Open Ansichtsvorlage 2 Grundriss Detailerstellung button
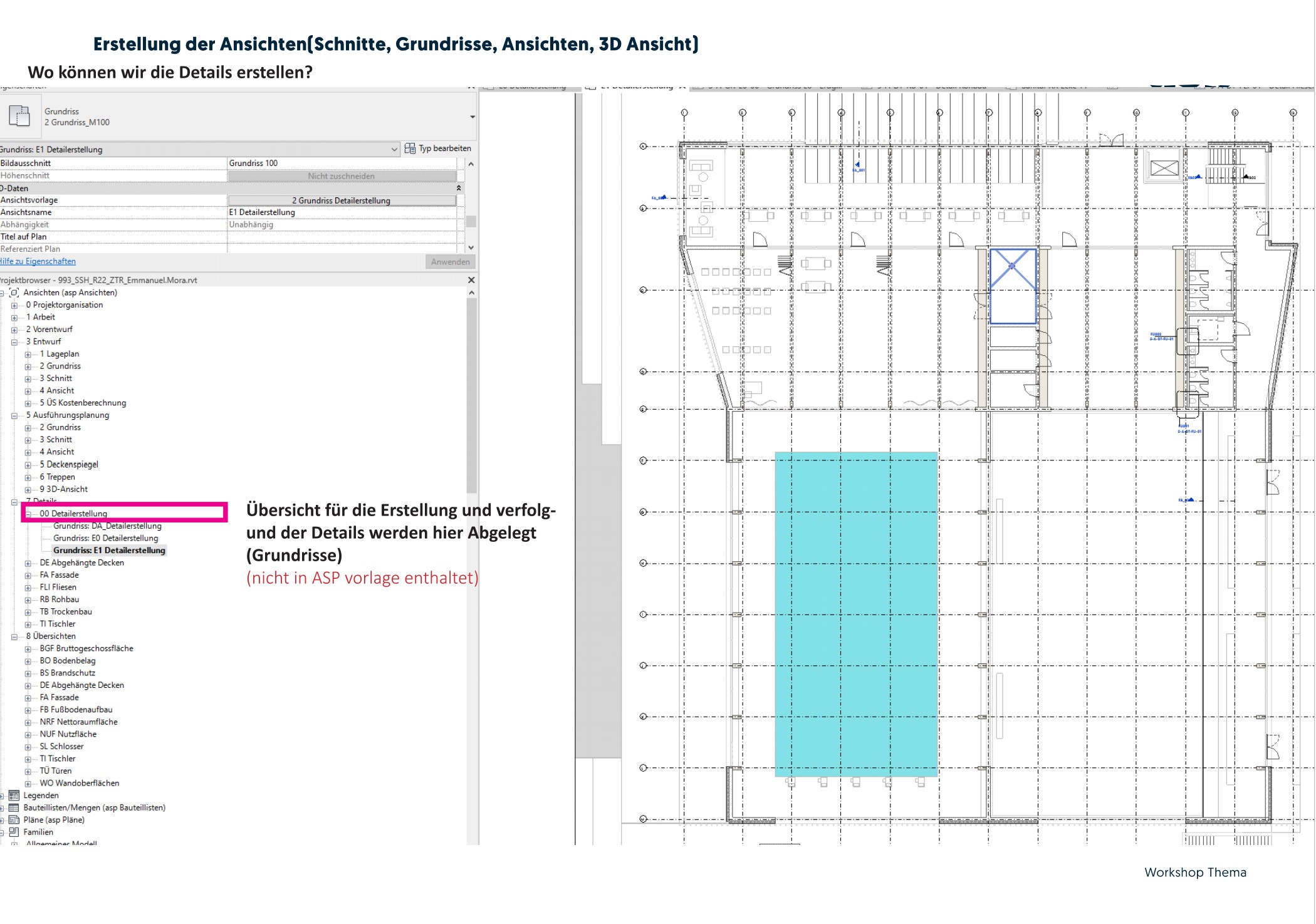Image resolution: width=1316 pixels, height=924 pixels. click(x=342, y=200)
